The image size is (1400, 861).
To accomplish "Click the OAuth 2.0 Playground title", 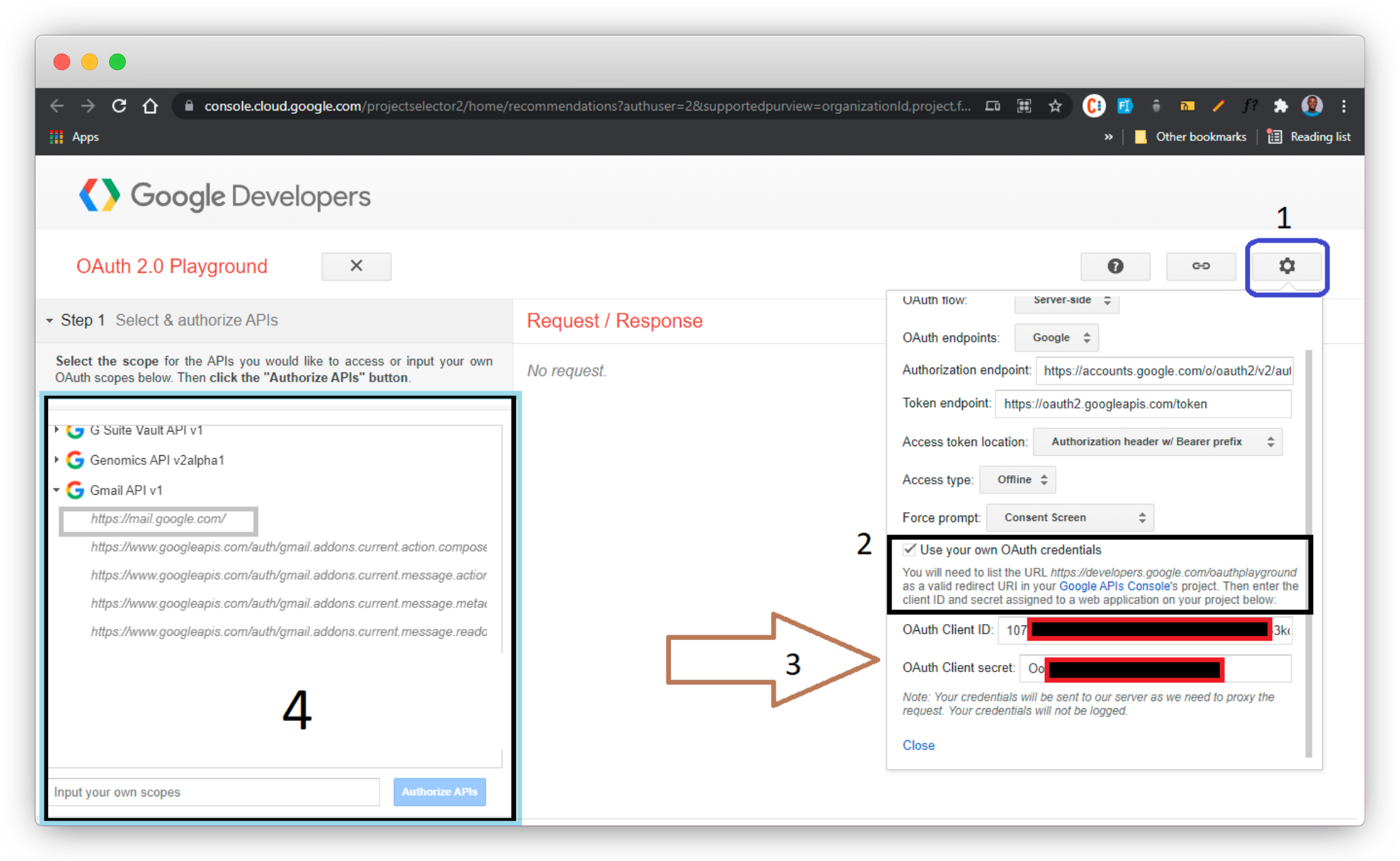I will (x=172, y=266).
